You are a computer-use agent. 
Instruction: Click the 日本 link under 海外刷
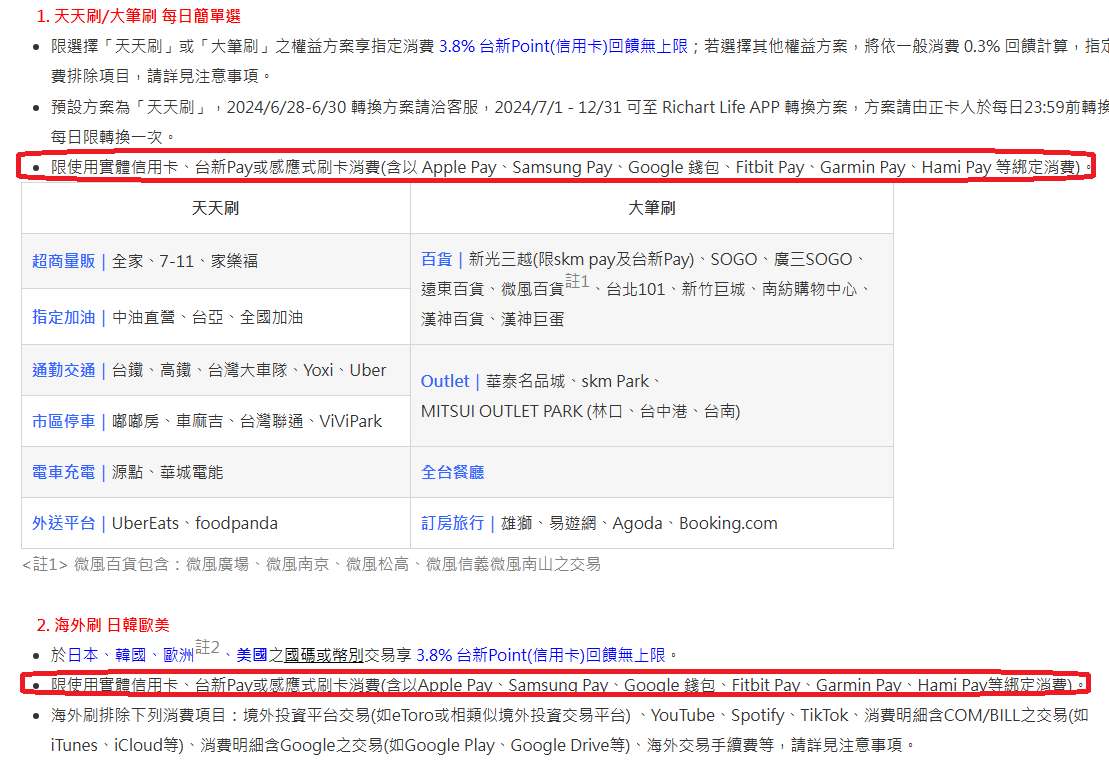[x=83, y=655]
